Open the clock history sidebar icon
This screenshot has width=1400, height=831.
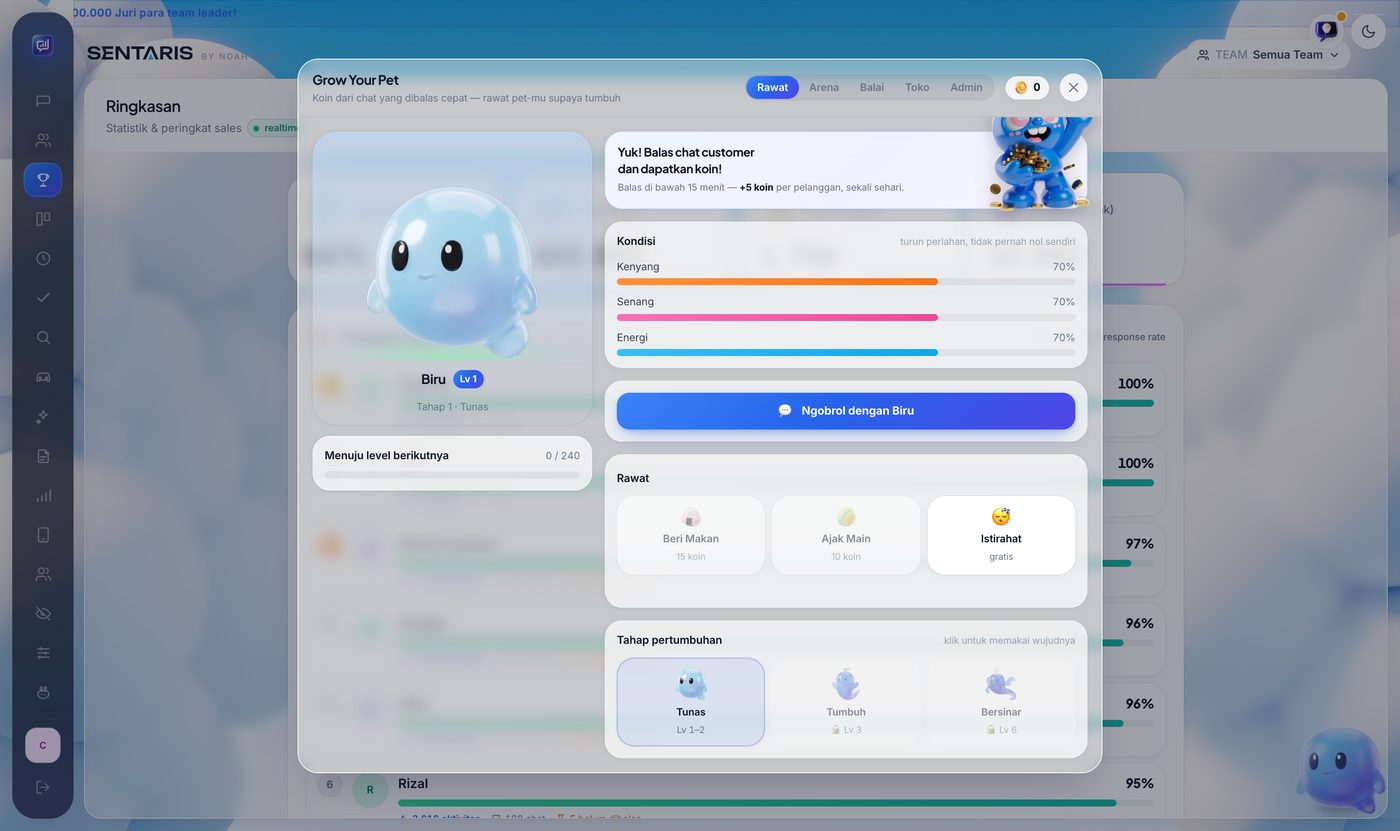[x=43, y=258]
